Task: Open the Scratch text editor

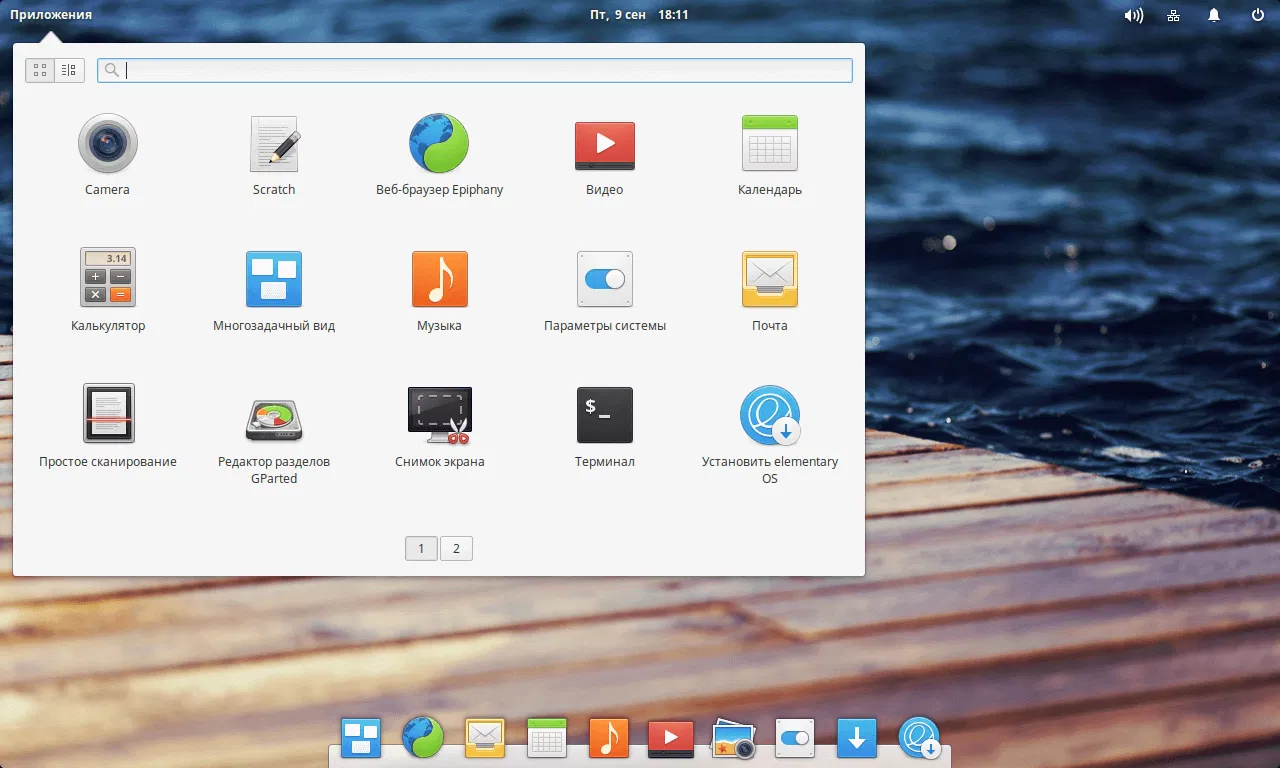Action: tap(273, 145)
